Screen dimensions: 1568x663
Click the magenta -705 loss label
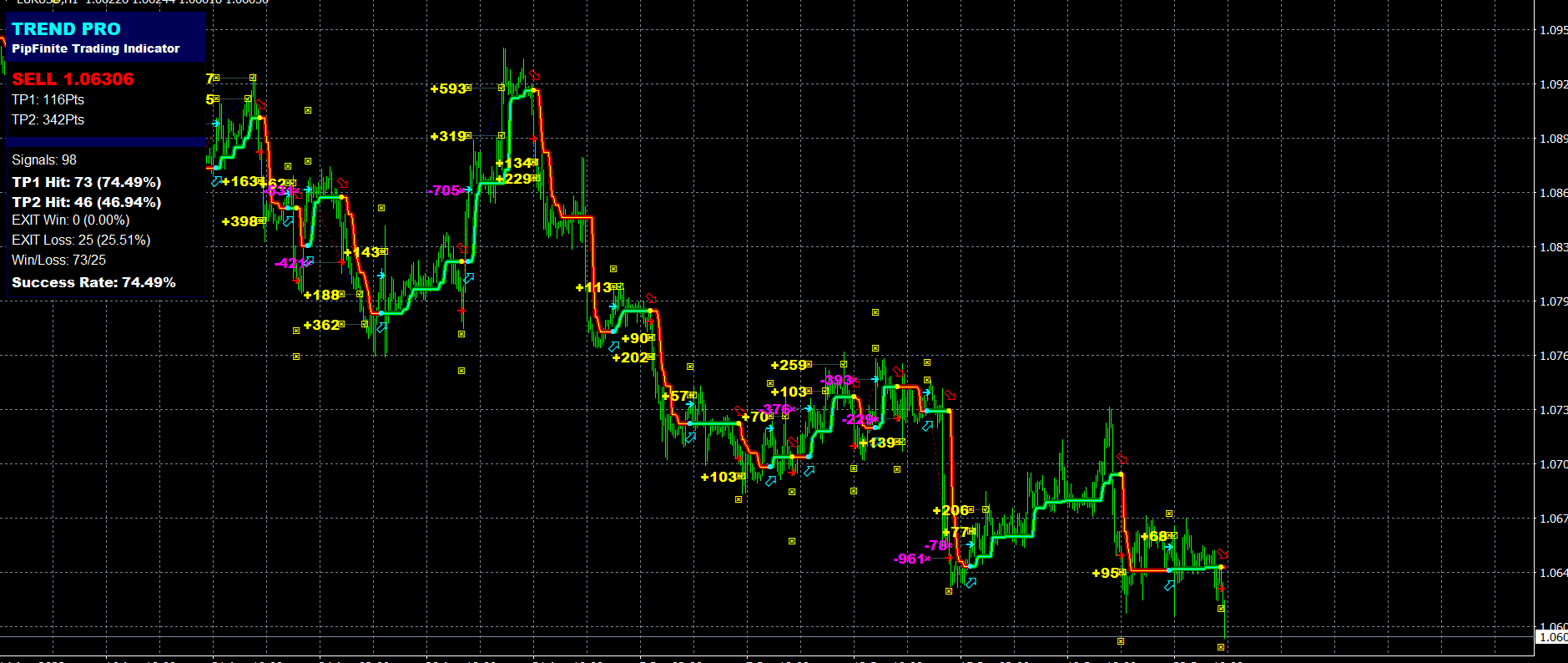[x=445, y=190]
